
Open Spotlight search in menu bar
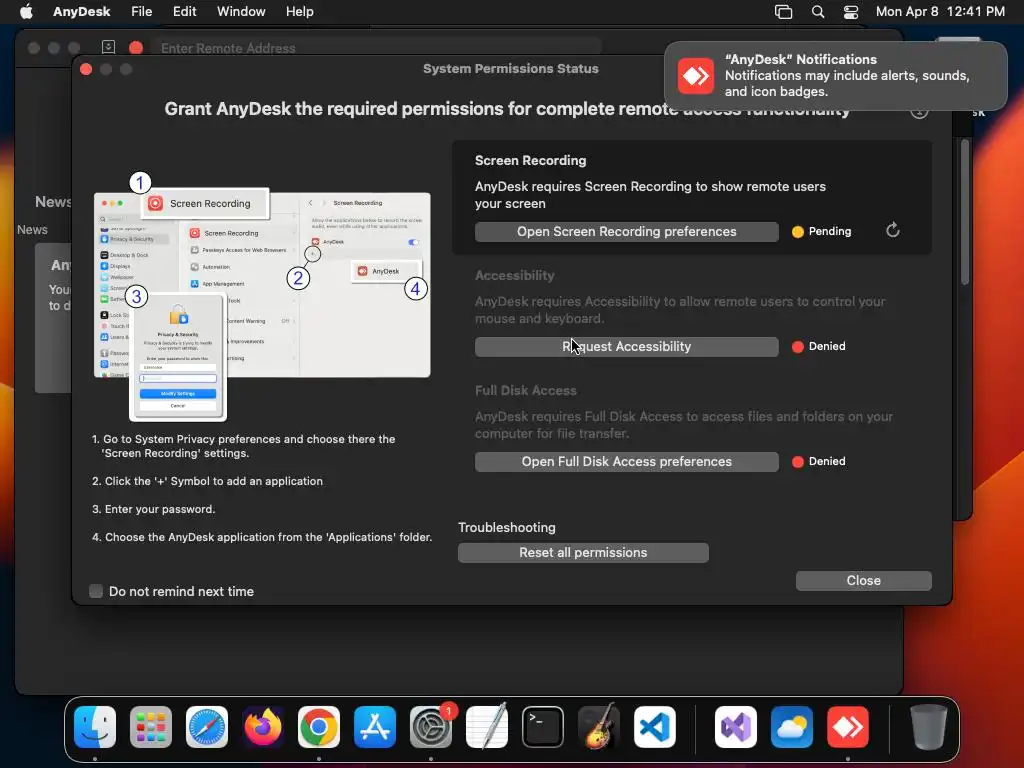(818, 12)
